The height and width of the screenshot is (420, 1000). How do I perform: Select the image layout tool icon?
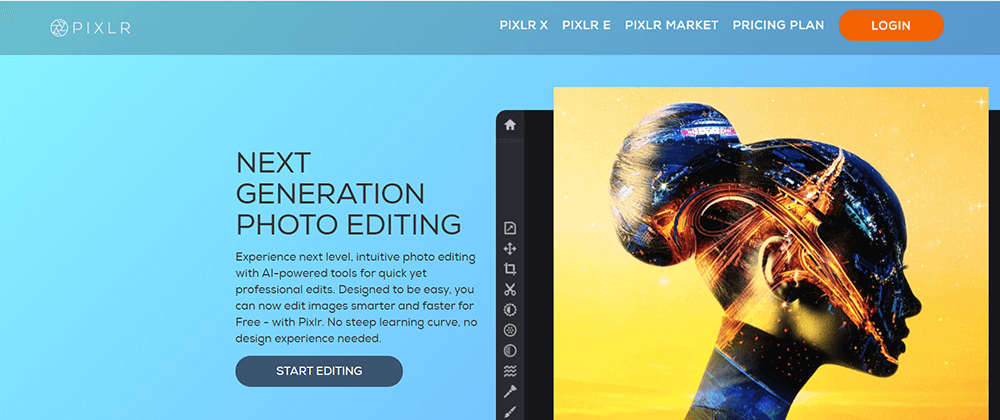(510, 228)
